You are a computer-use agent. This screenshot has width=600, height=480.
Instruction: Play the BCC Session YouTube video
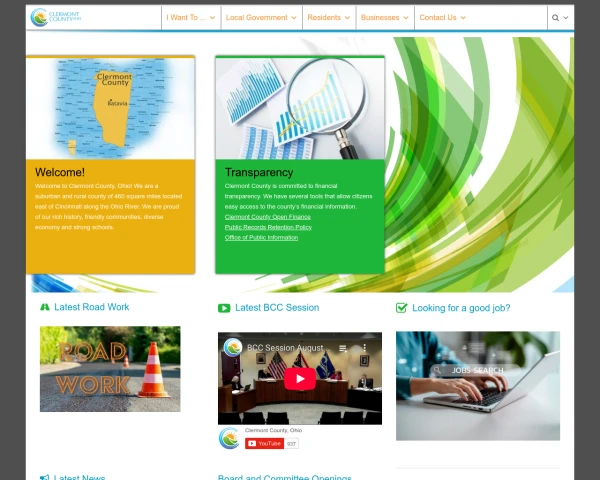(x=300, y=379)
